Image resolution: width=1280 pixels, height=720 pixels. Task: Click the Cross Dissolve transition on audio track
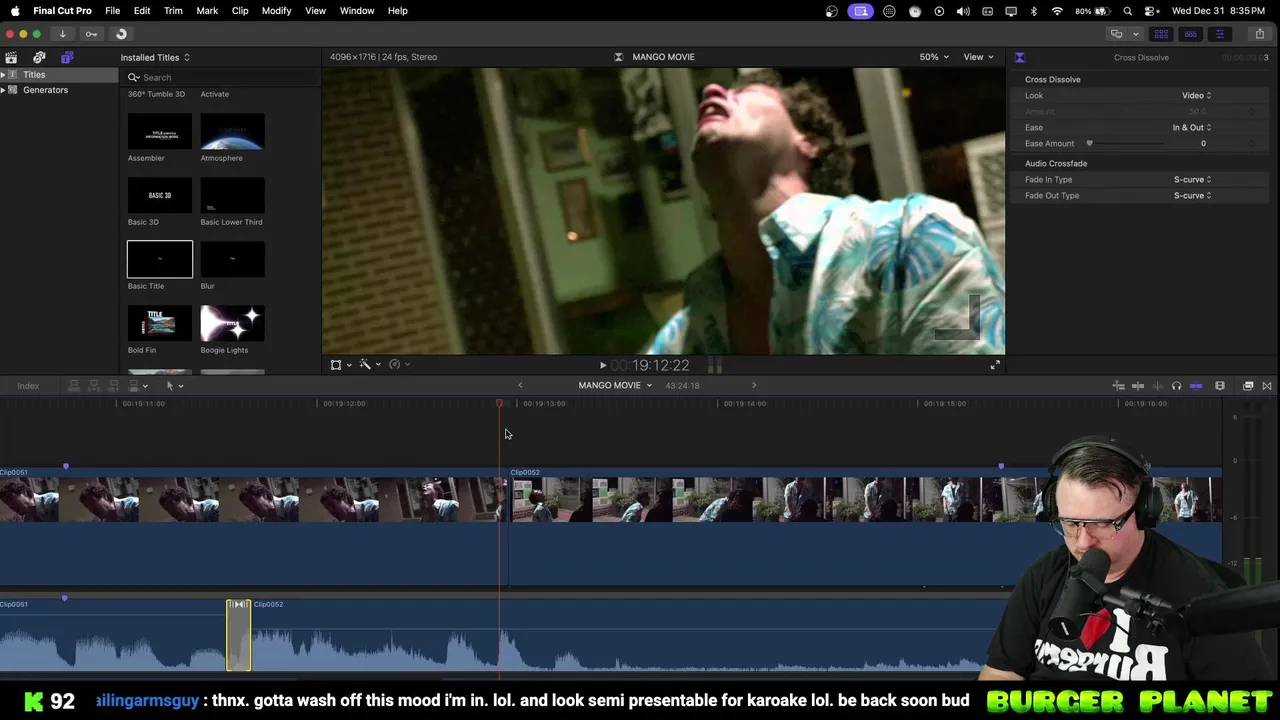pos(238,635)
